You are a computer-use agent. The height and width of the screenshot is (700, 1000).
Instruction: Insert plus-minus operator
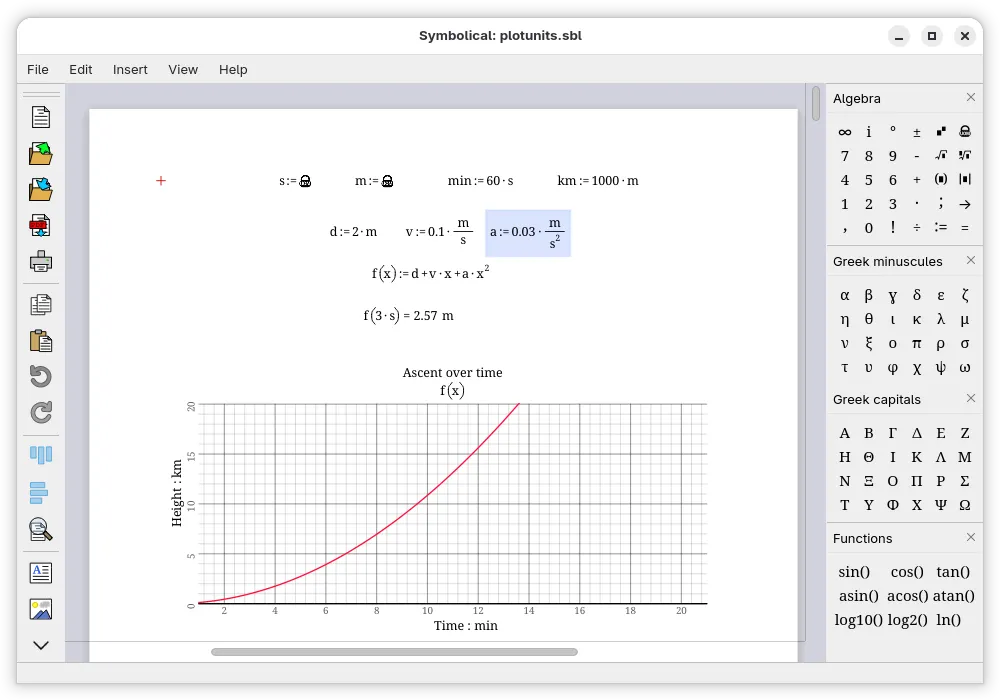pyautogui.click(x=916, y=132)
